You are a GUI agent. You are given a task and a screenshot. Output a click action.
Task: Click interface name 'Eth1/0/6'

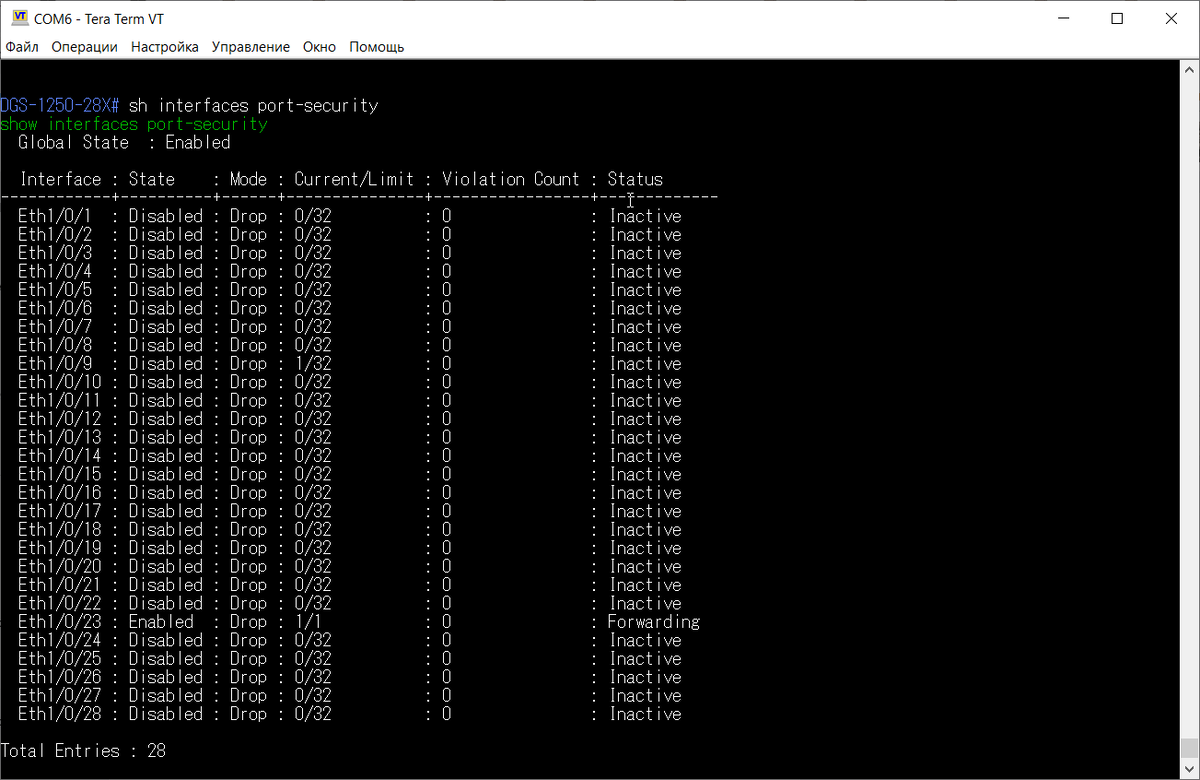[55, 308]
